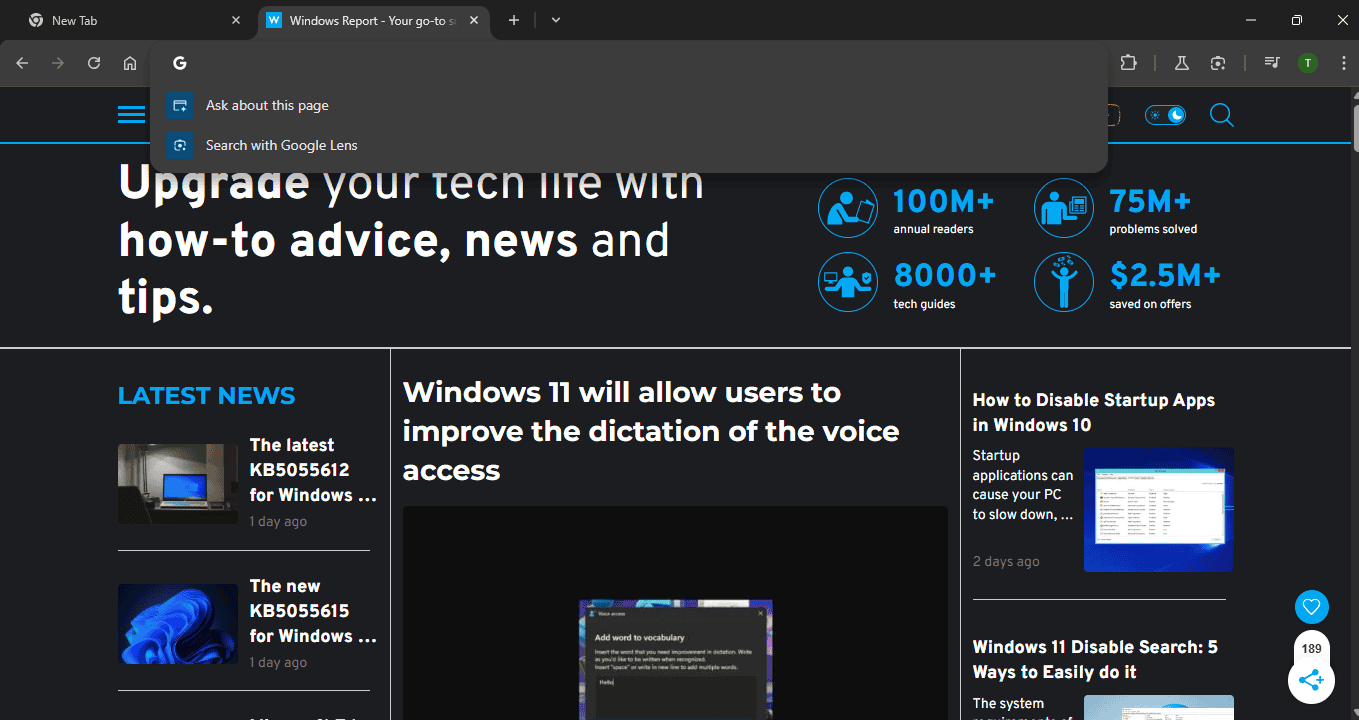This screenshot has height=720, width=1359.
Task: Click the LATEST NEWS heading
Action: pos(207,396)
